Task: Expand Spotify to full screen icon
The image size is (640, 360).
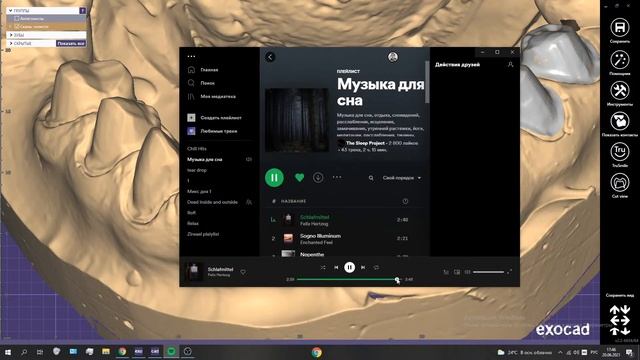Action: [509, 272]
